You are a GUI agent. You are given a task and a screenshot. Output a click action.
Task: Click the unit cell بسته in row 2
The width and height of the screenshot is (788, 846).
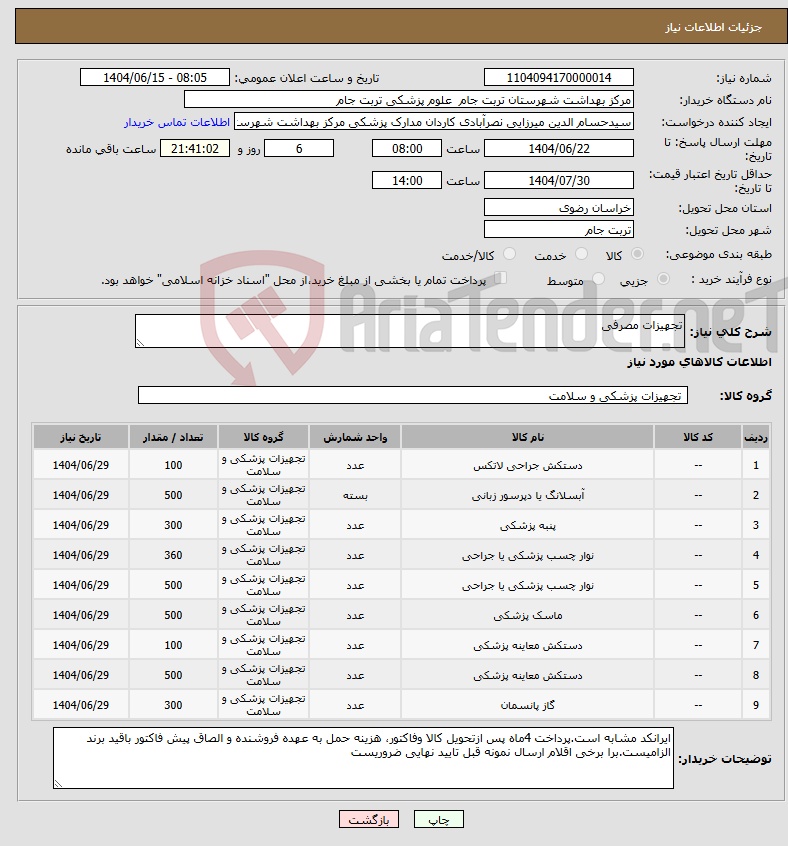355,495
